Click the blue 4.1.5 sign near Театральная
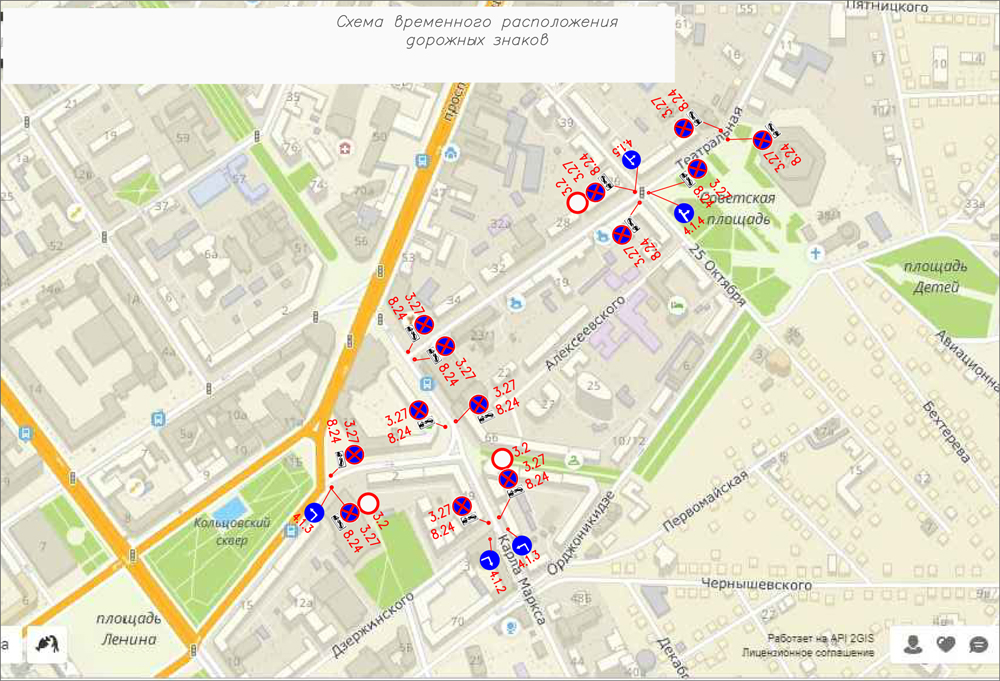Viewport: 1000px width, 681px height. 631,160
